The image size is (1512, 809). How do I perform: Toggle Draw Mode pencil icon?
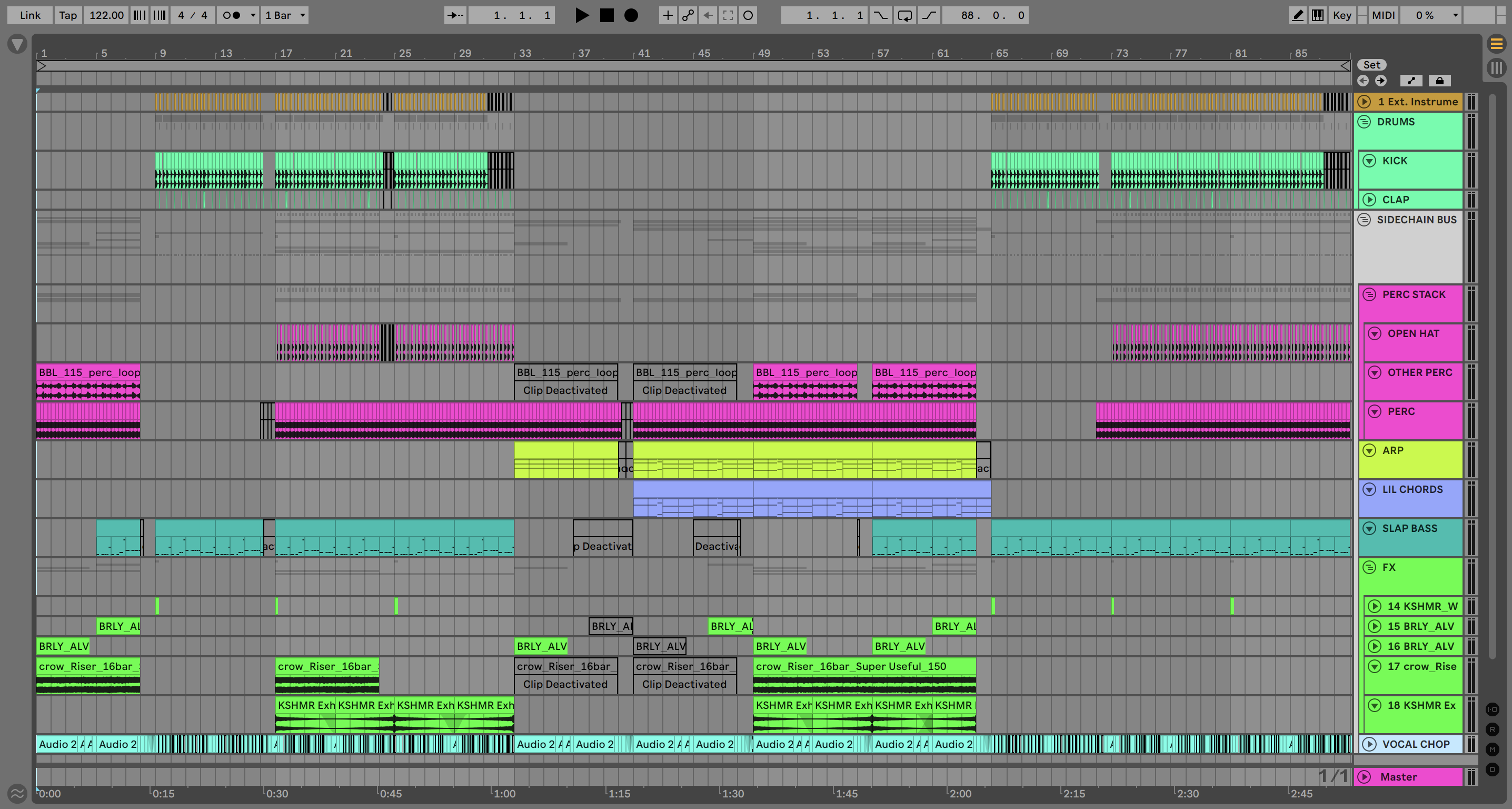(x=1298, y=15)
